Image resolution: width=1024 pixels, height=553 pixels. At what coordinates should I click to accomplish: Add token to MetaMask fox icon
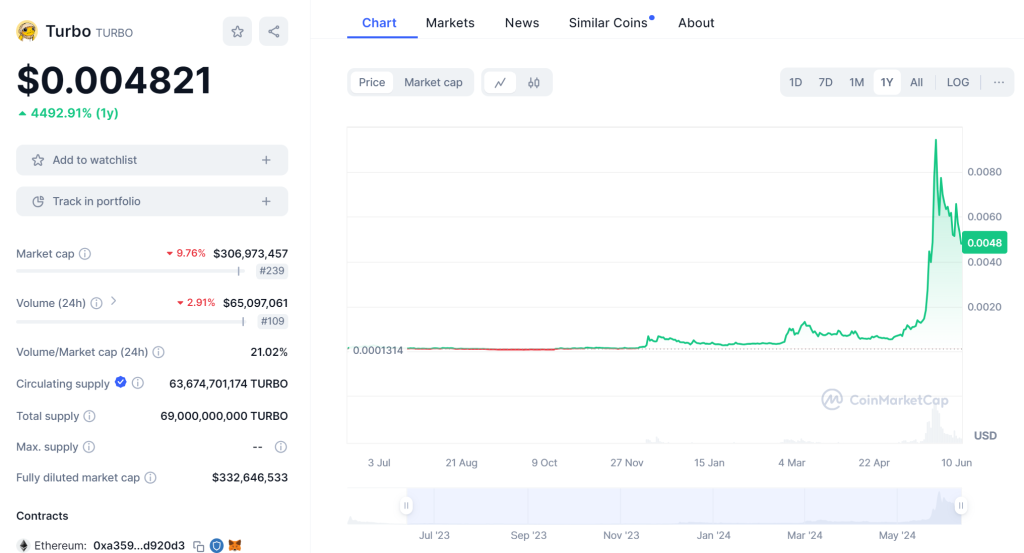point(234,545)
